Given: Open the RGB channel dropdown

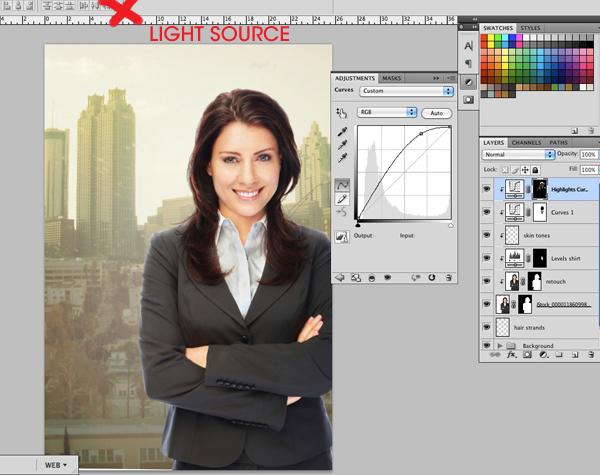Looking at the screenshot, I should pos(388,113).
